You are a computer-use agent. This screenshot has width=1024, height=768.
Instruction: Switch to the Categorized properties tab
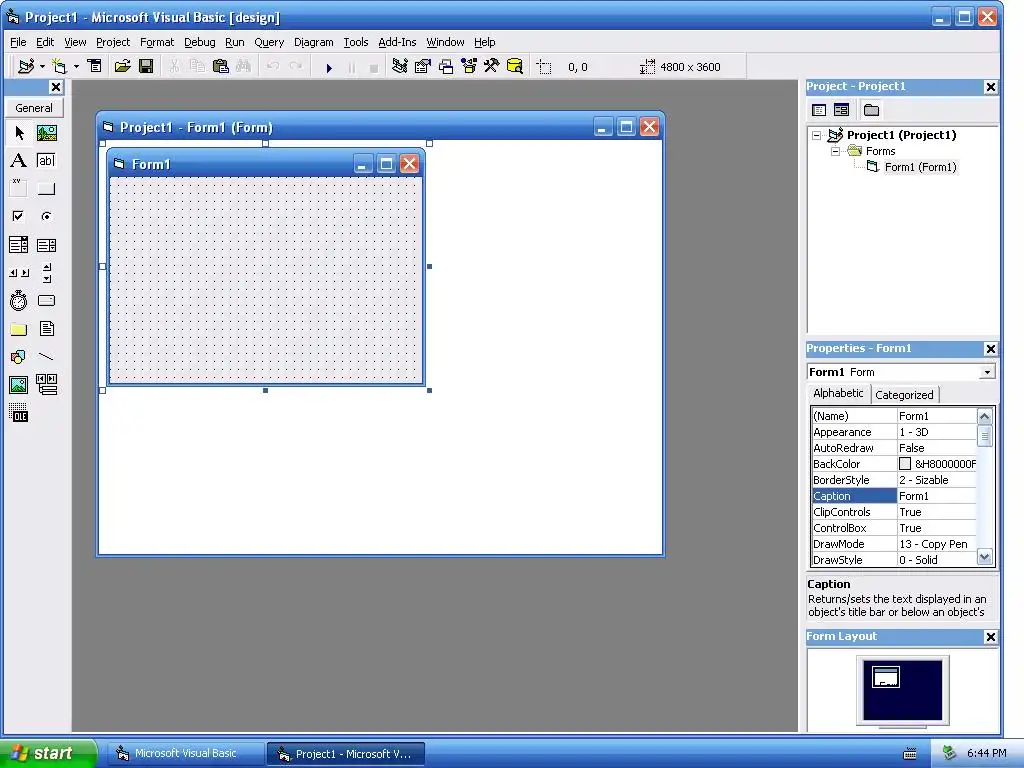click(904, 395)
